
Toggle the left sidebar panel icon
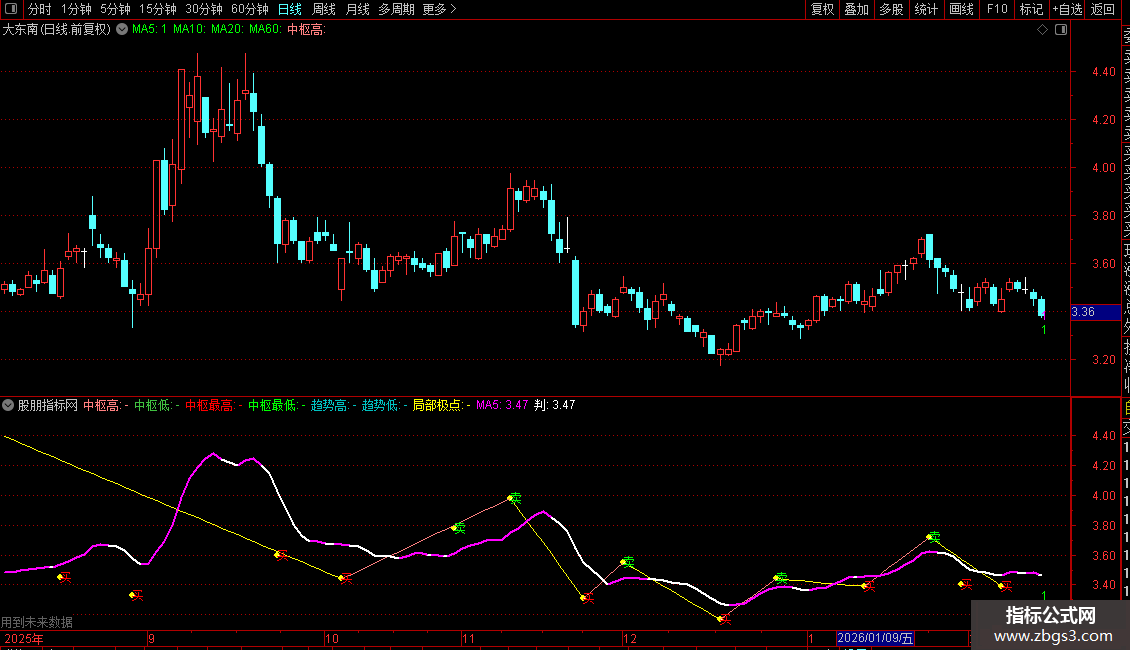pyautogui.click(x=11, y=9)
